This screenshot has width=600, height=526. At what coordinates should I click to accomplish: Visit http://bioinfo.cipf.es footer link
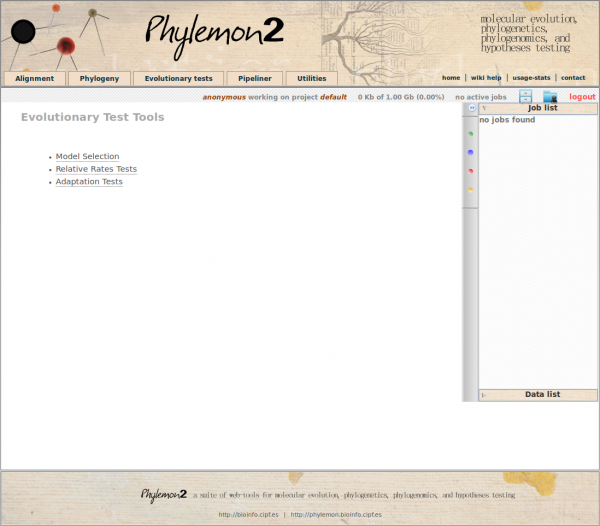click(x=248, y=515)
